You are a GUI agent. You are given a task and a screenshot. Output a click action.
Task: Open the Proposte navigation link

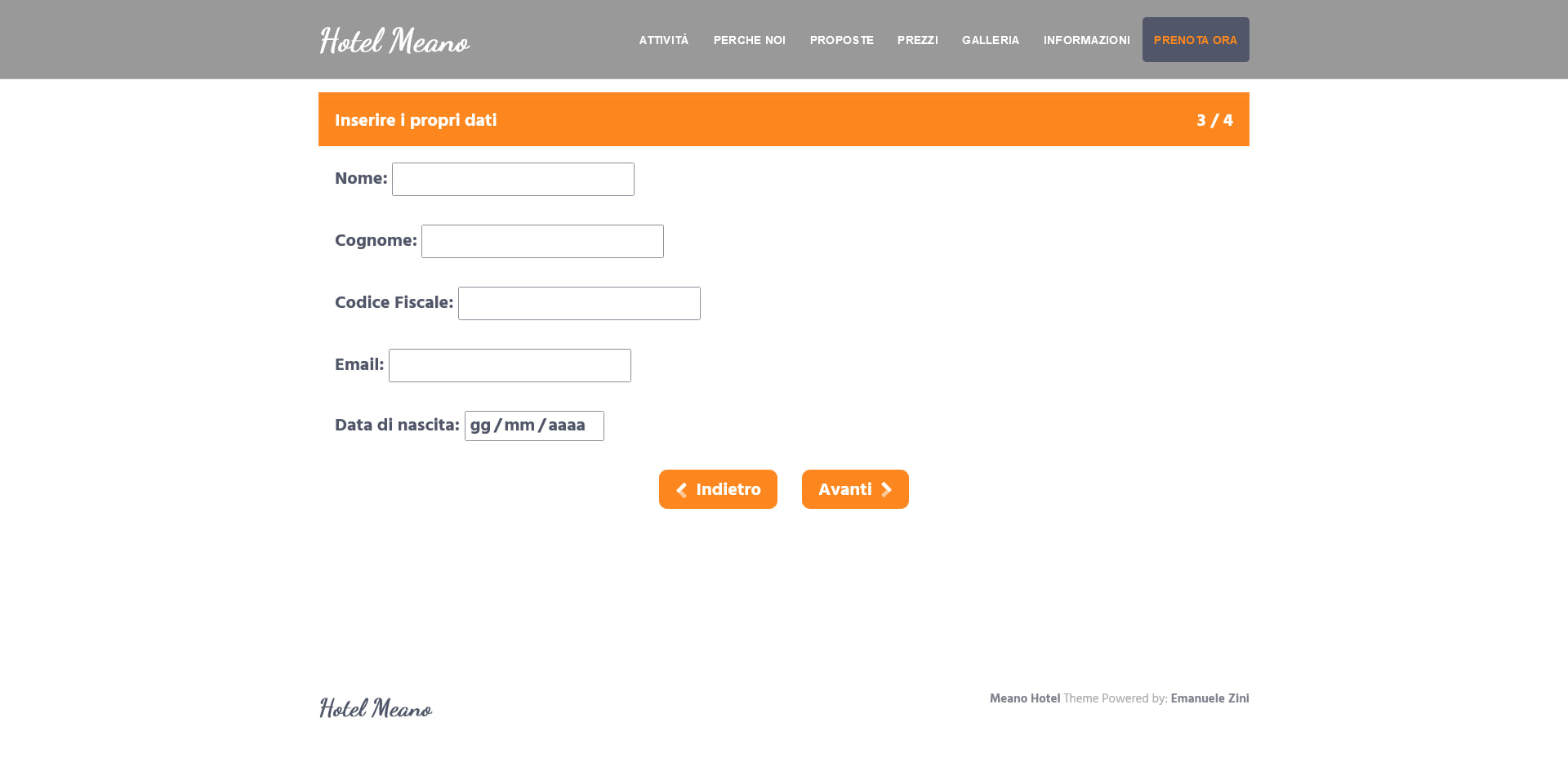(x=841, y=40)
